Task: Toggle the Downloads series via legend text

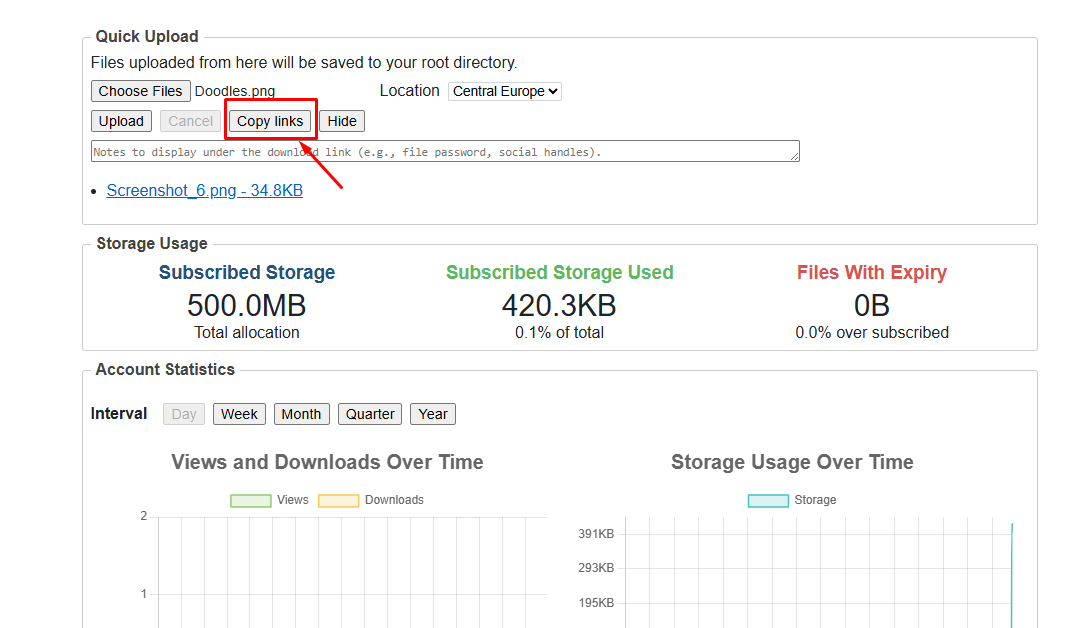Action: [x=394, y=500]
